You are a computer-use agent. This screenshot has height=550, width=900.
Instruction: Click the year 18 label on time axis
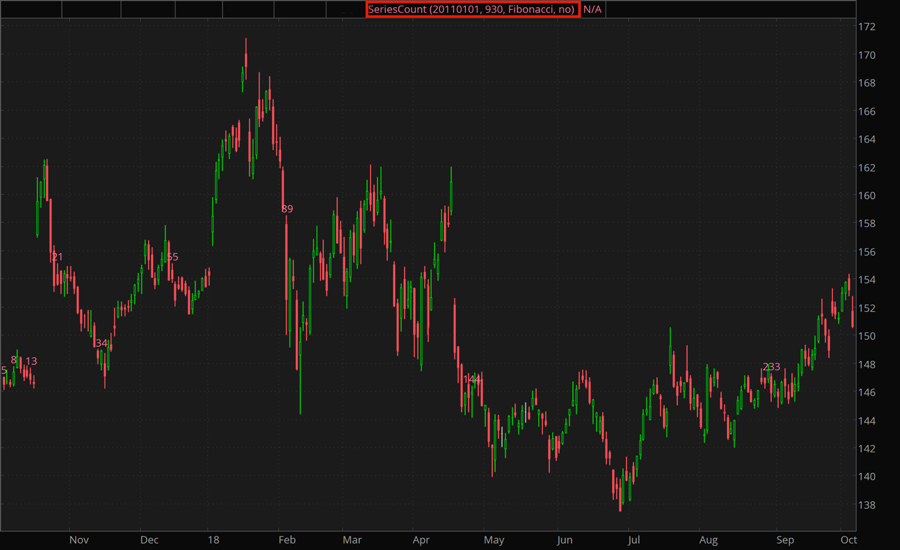point(214,540)
